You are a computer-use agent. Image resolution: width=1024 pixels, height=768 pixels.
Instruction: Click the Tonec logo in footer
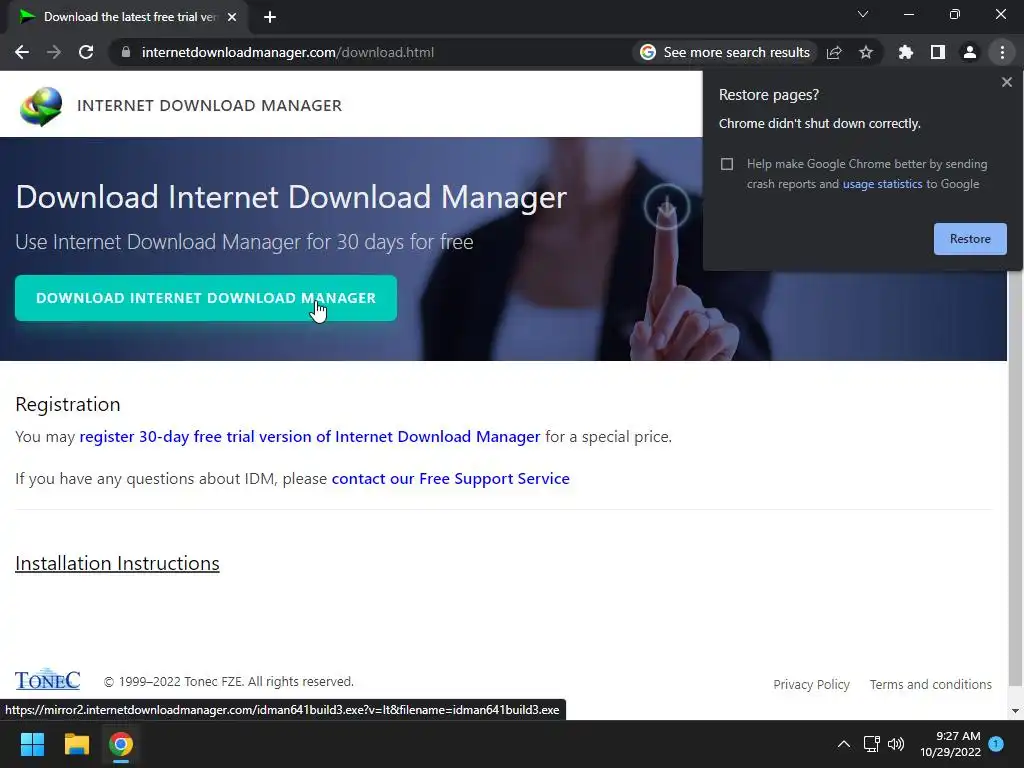(48, 679)
